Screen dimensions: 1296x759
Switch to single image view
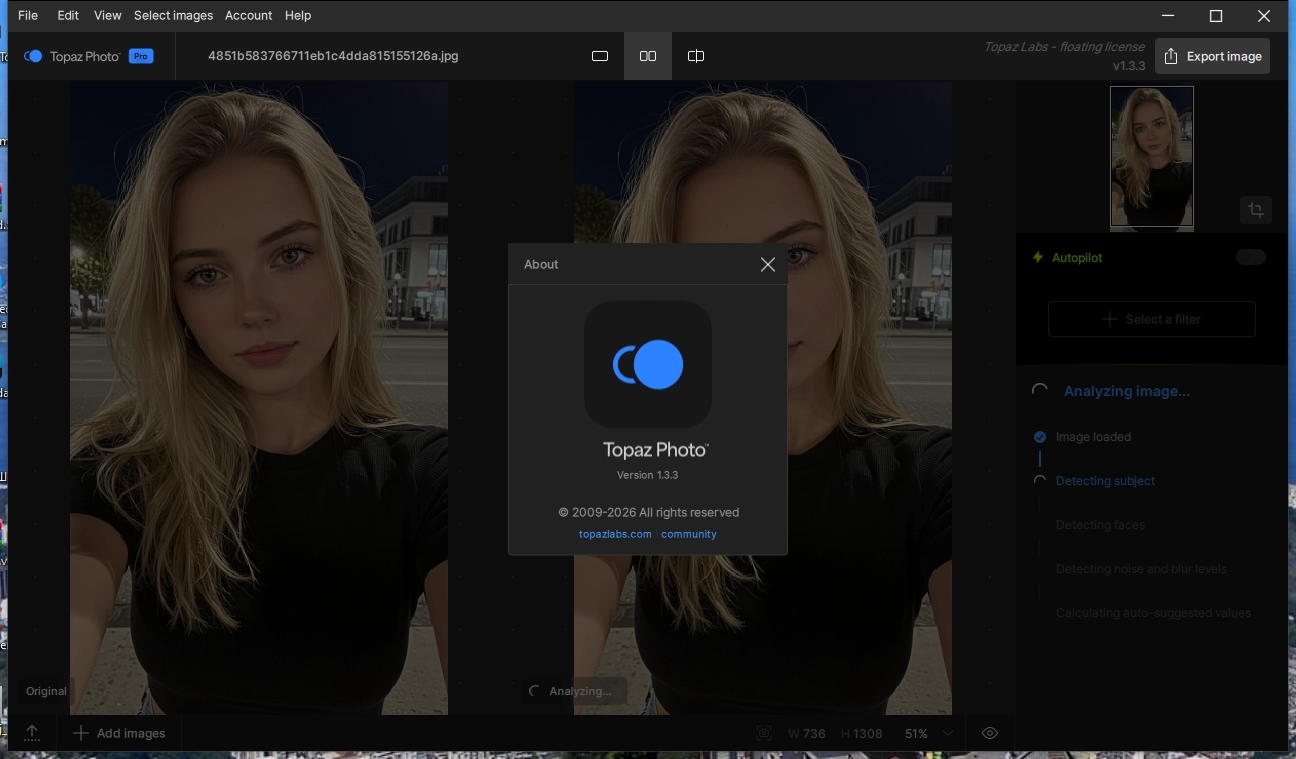pos(600,56)
